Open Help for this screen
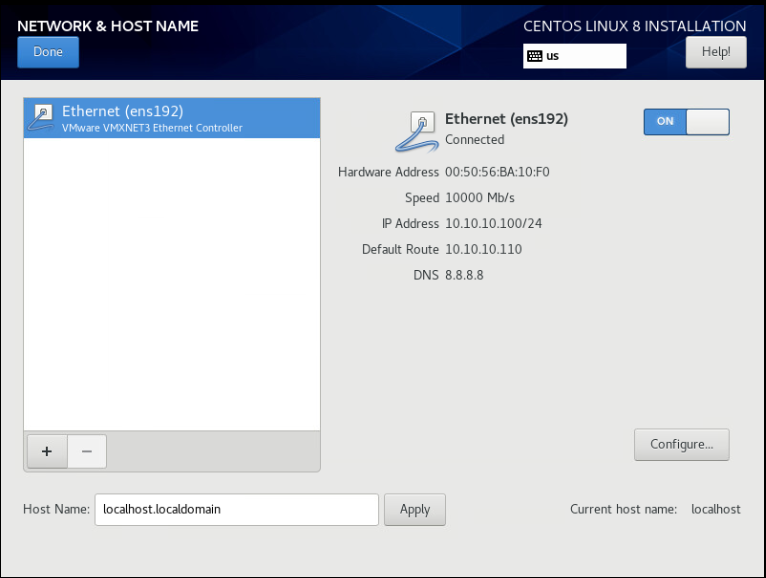 (716, 52)
